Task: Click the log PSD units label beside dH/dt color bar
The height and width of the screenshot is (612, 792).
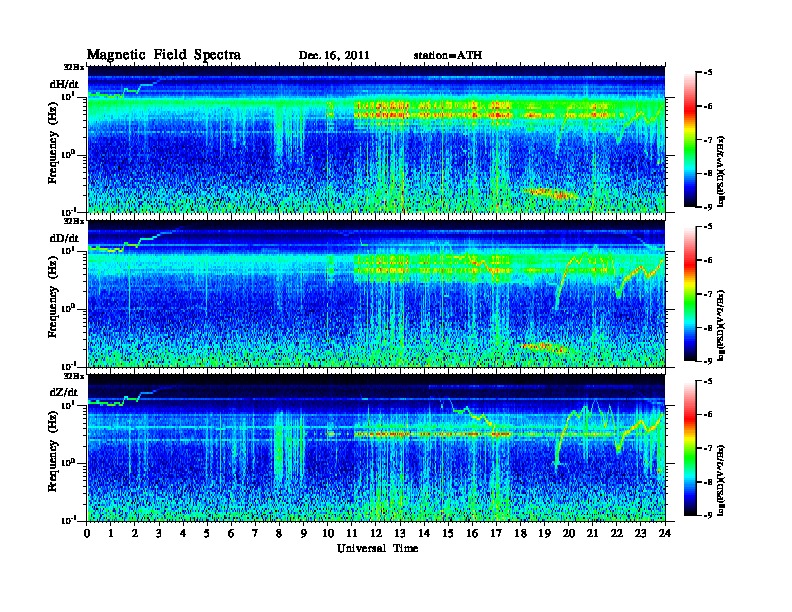Action: click(721, 171)
